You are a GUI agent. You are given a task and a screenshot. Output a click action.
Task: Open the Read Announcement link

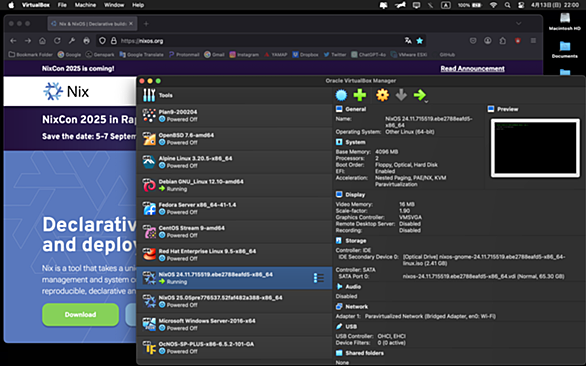[x=472, y=68]
